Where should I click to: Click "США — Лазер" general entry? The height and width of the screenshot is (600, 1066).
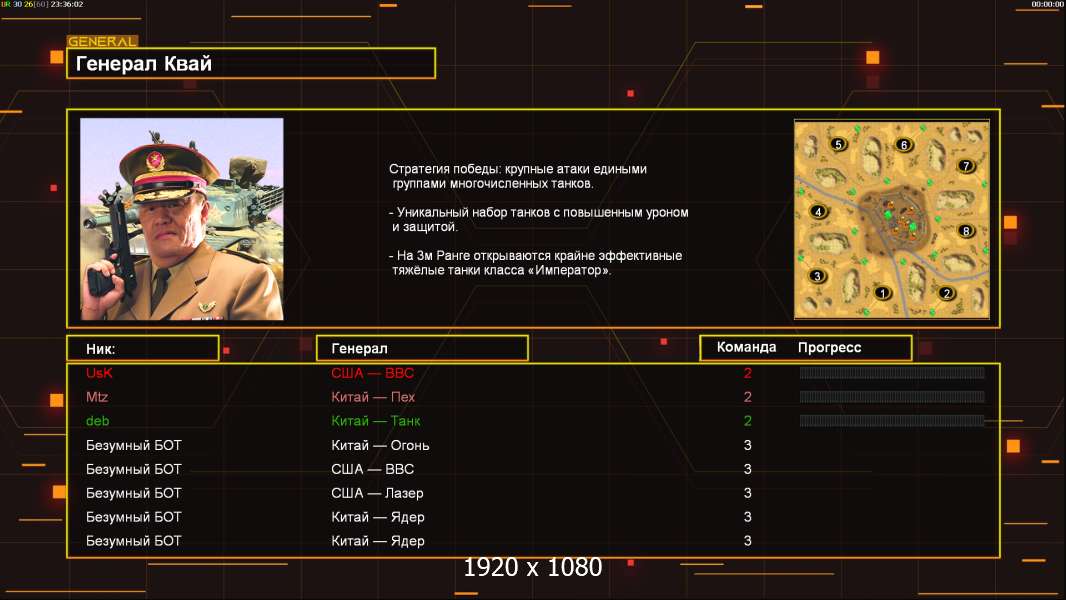pos(377,493)
